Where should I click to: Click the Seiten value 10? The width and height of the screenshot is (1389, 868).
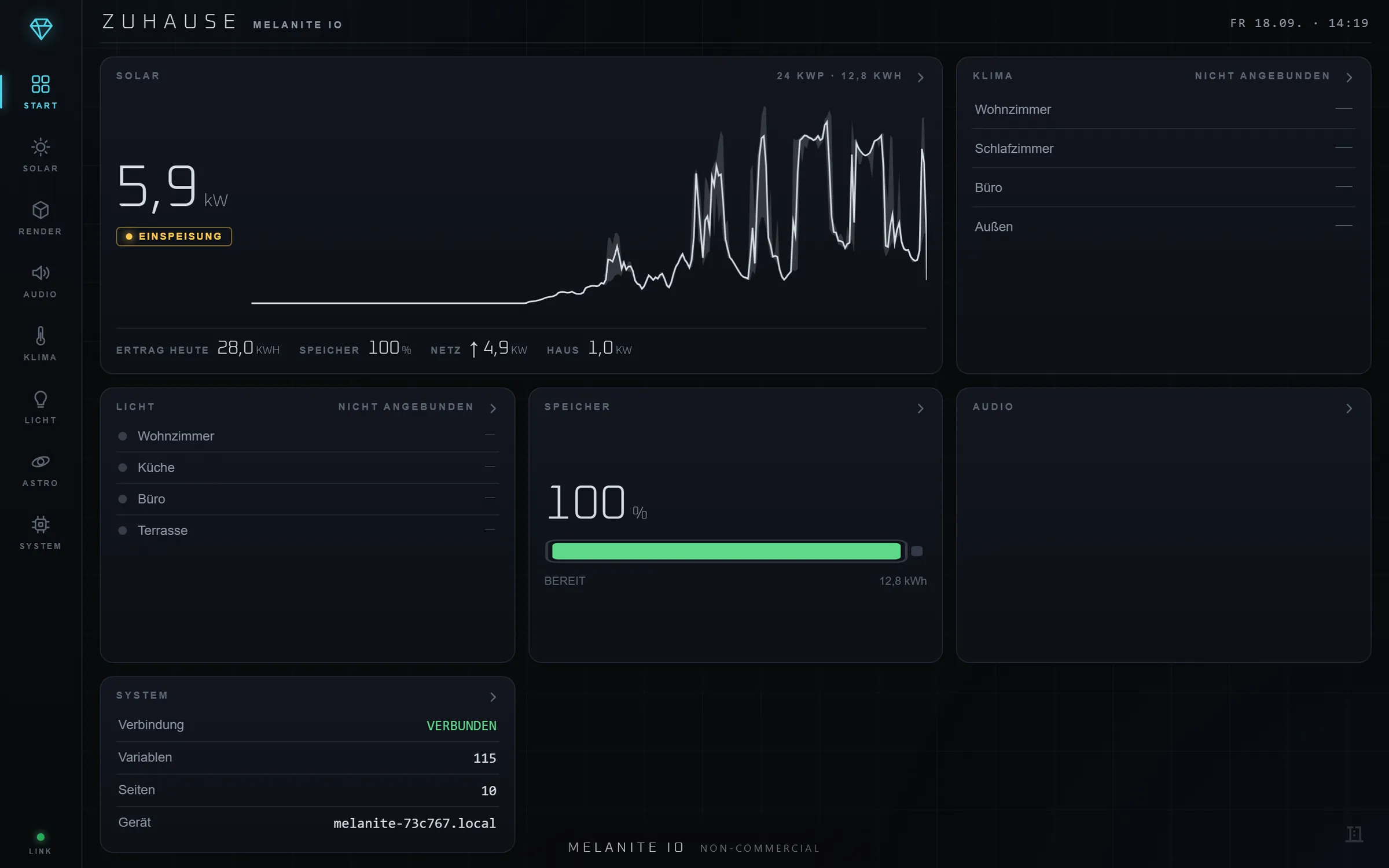click(x=488, y=790)
